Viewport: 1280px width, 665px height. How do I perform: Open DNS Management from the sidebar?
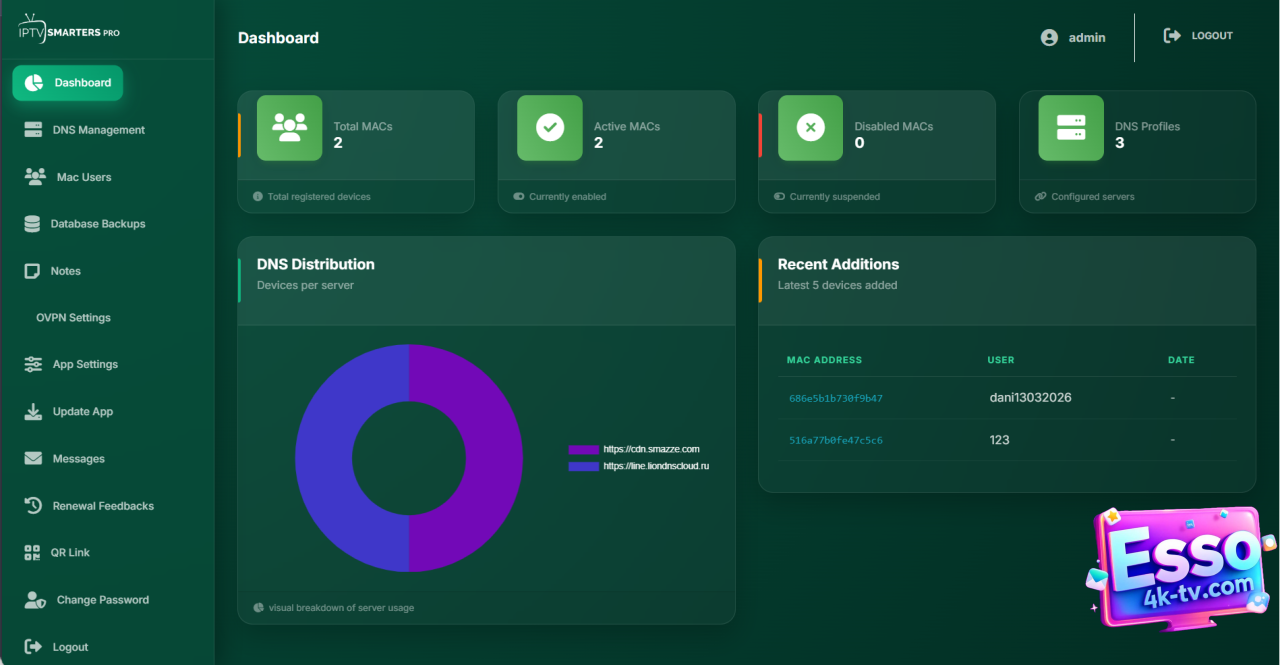pyautogui.click(x=98, y=130)
